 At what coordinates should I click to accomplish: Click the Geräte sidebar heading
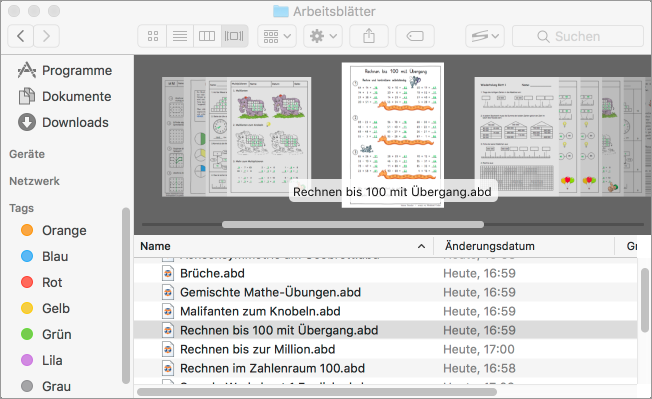pyautogui.click(x=27, y=154)
